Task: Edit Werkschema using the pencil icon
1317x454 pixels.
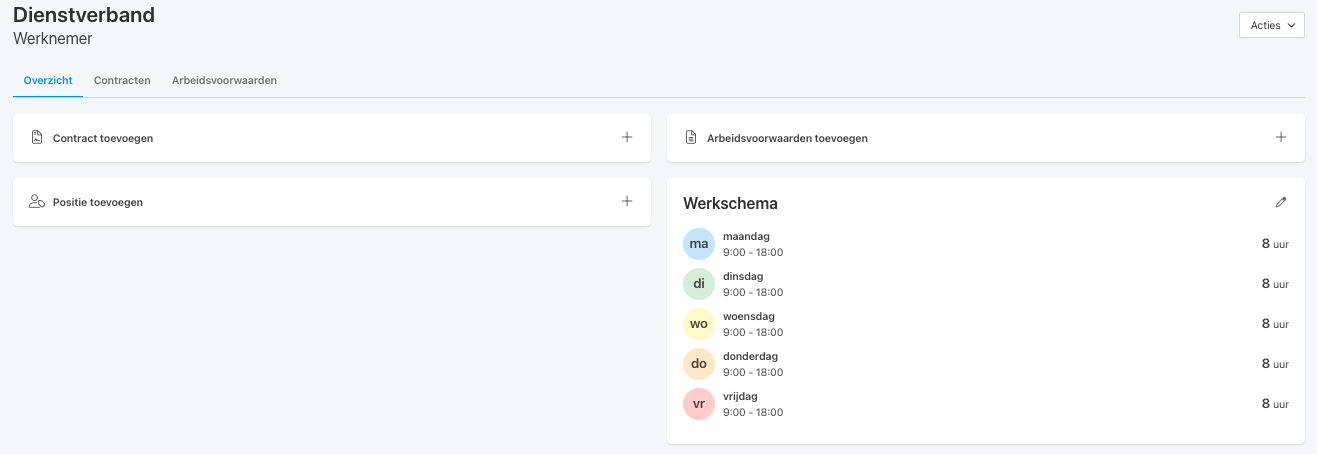Action: (x=1281, y=202)
